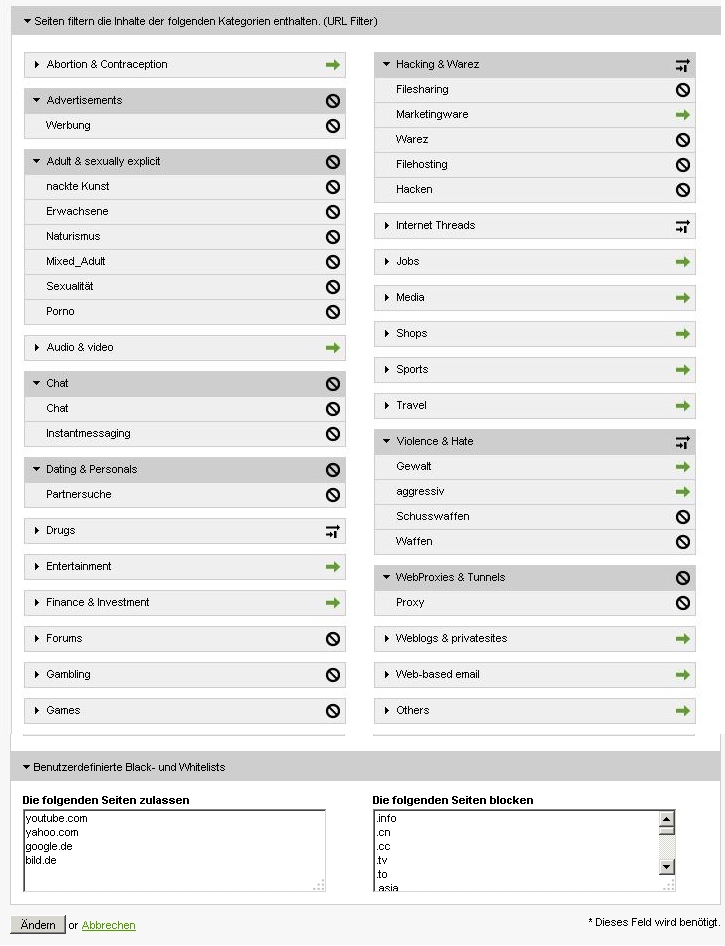Click the blocklist scrollbar down arrow
Screen dimensions: 725x946
[x=666, y=867]
